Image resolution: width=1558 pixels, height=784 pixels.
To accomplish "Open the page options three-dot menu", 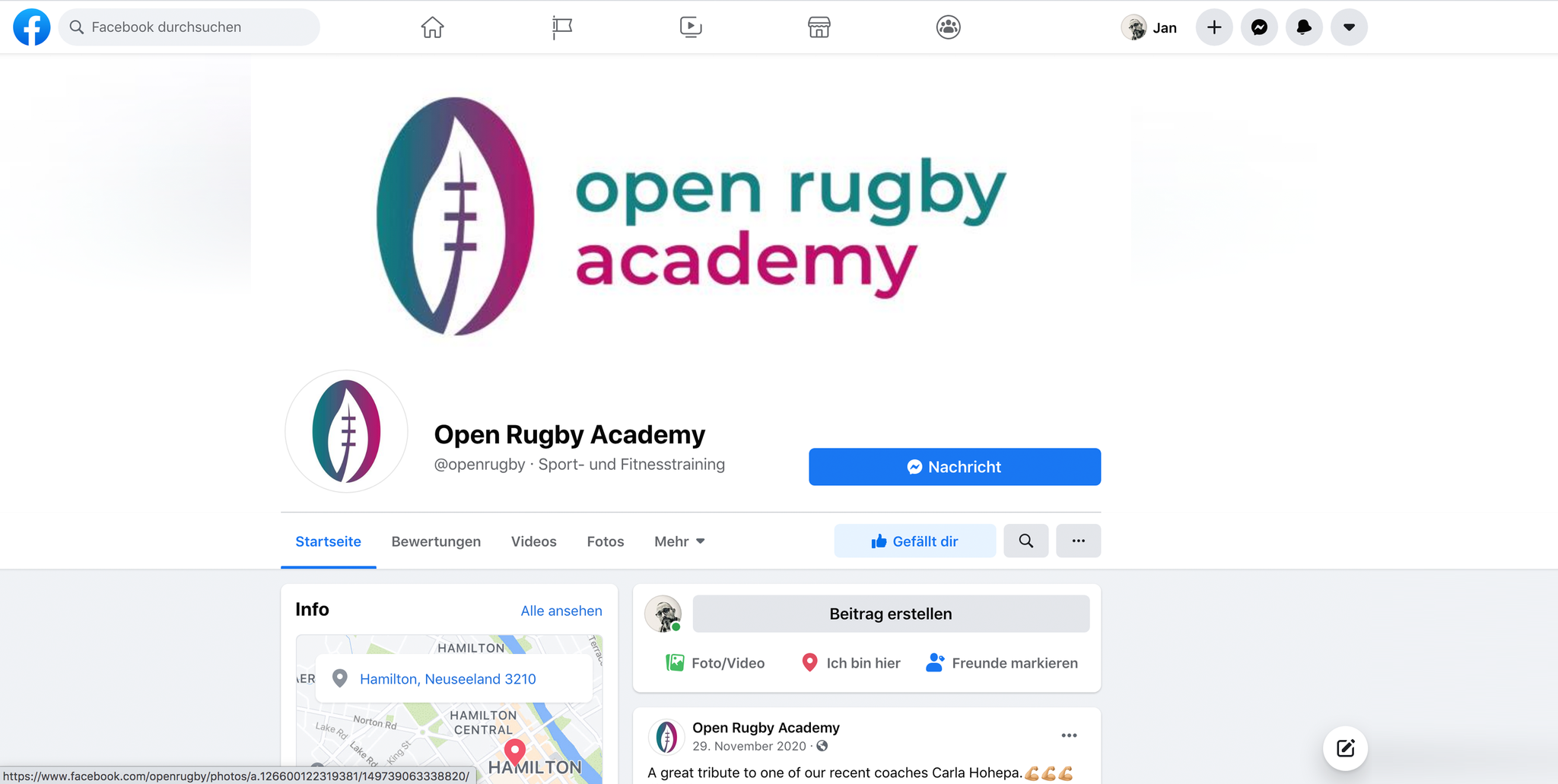I will pyautogui.click(x=1078, y=541).
